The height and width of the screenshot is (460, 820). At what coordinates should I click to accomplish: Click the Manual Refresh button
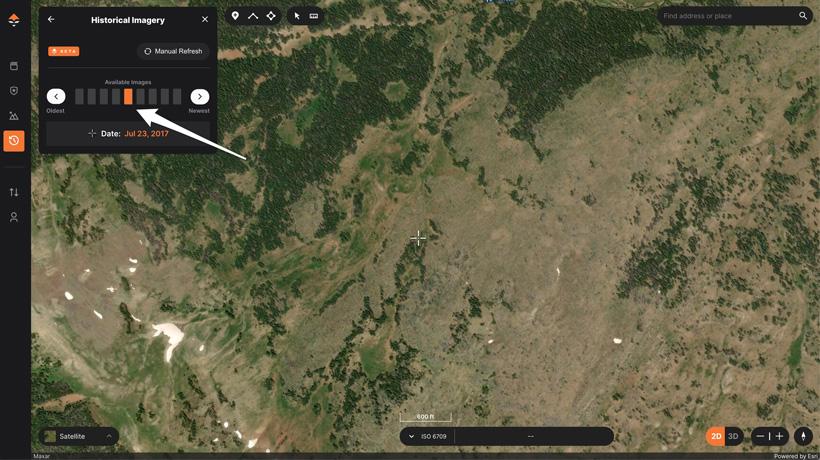coord(174,51)
